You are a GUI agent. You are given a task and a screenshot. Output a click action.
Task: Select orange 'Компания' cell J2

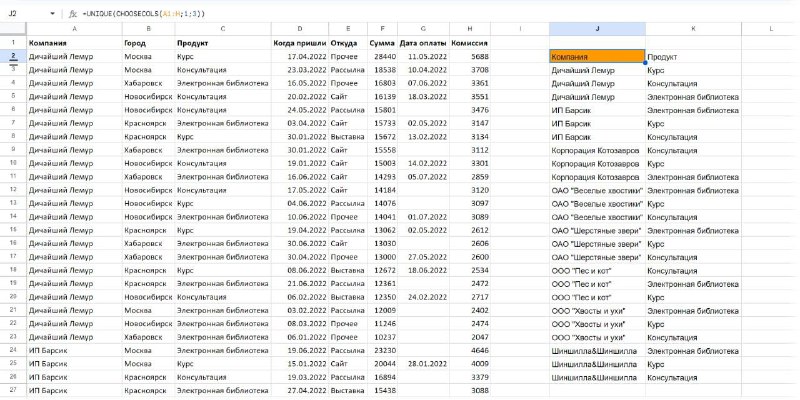tap(597, 57)
